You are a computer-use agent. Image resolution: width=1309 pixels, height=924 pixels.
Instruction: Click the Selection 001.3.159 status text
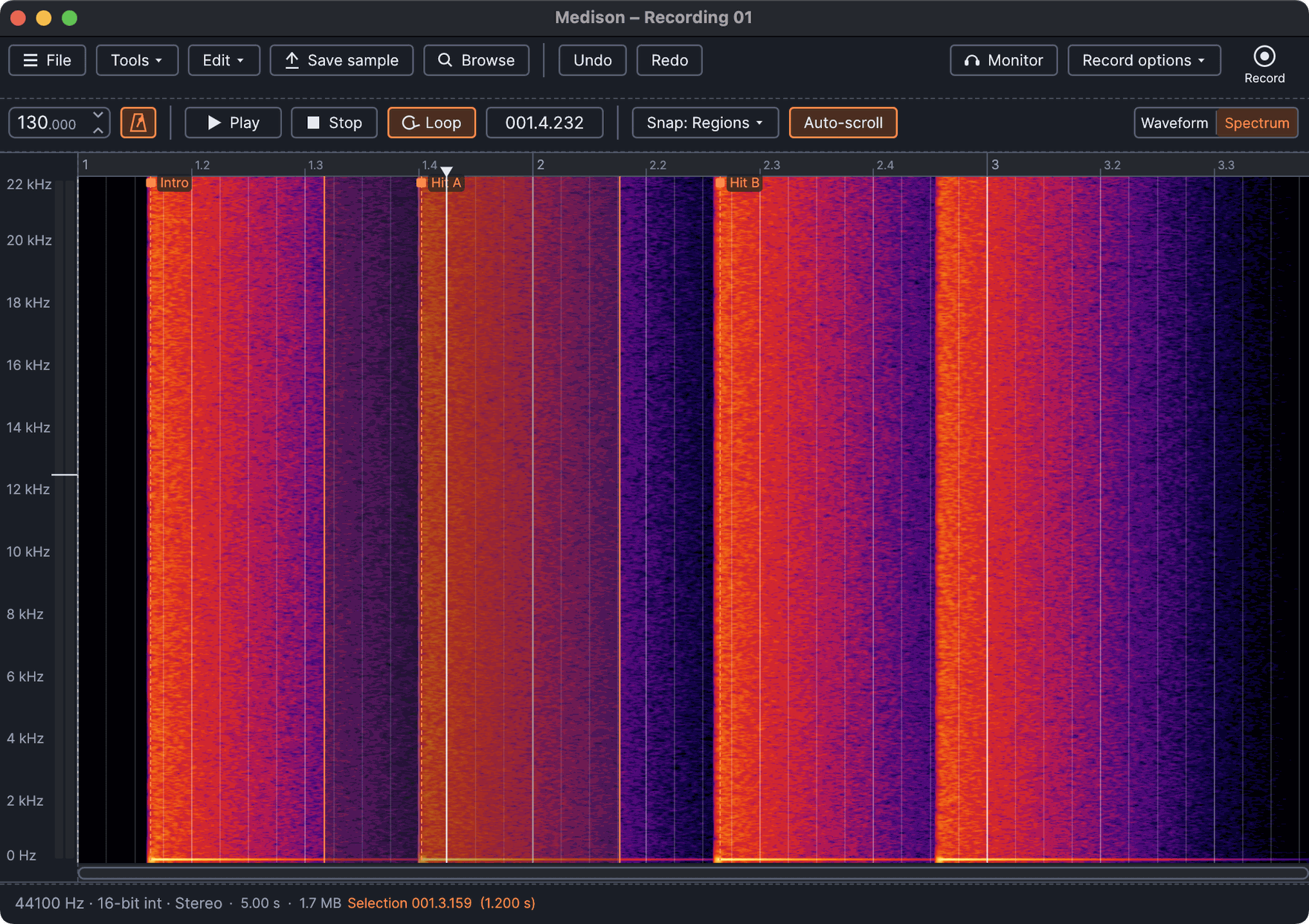pos(441,903)
